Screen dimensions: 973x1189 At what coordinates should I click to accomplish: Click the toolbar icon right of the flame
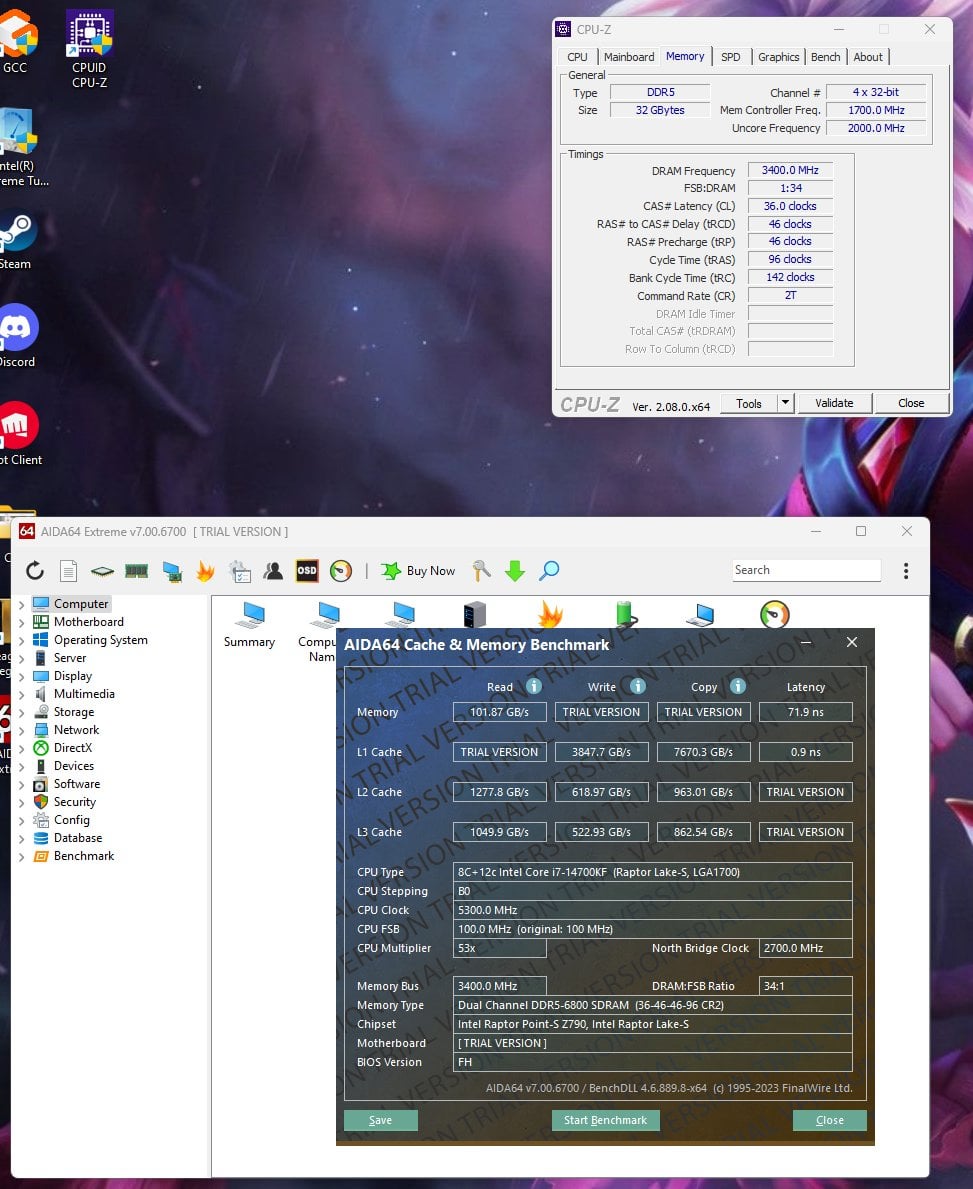click(240, 572)
